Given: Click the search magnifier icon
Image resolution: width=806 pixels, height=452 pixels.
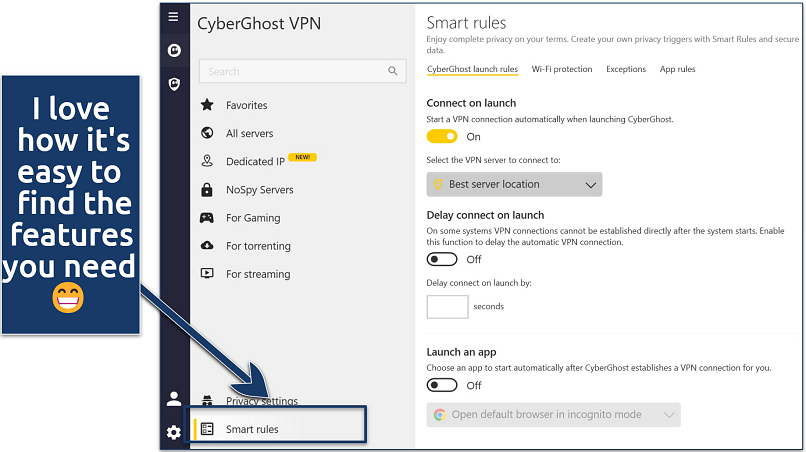Looking at the screenshot, I should click(x=393, y=71).
